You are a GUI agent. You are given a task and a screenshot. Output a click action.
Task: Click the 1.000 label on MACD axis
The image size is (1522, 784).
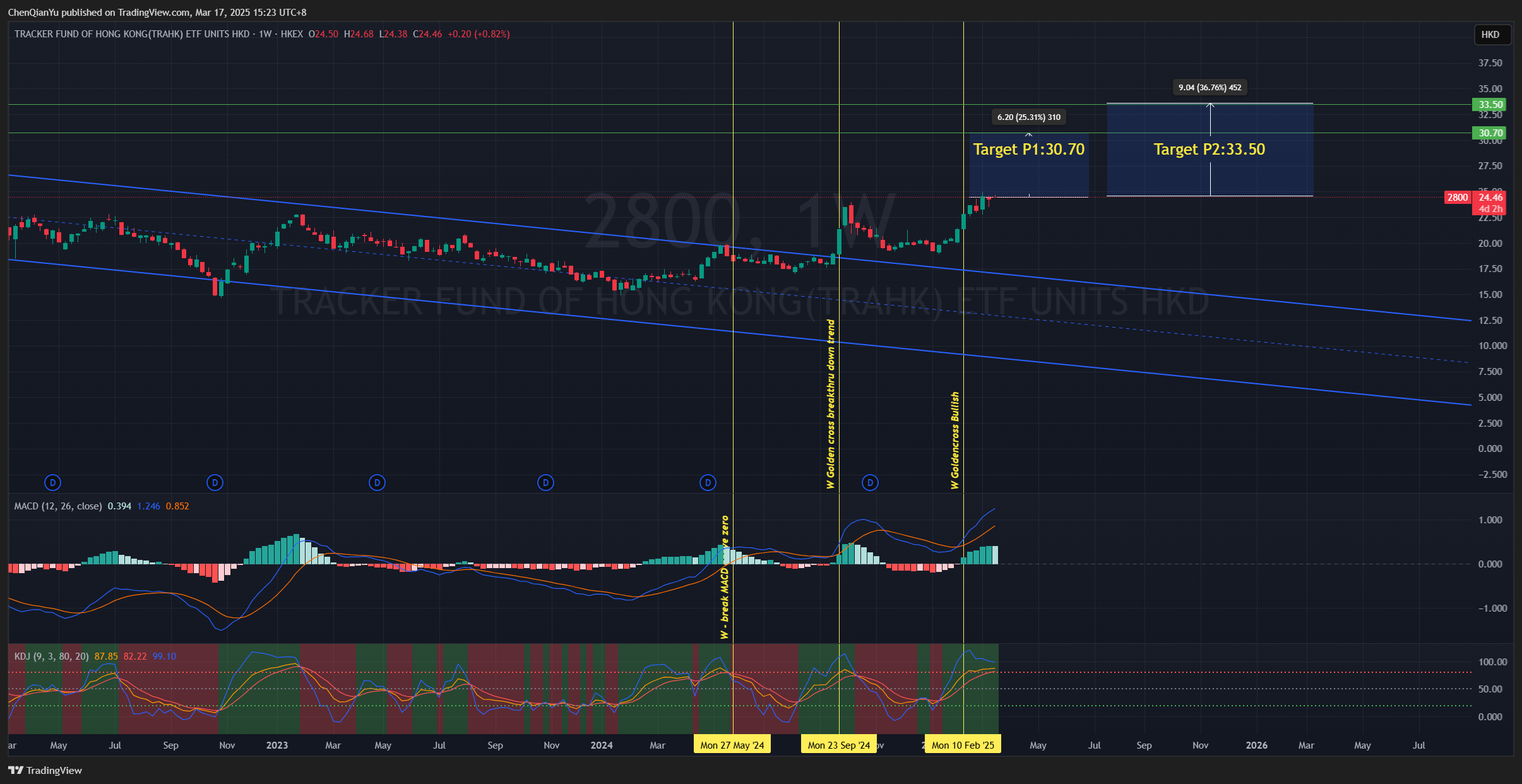[1490, 520]
